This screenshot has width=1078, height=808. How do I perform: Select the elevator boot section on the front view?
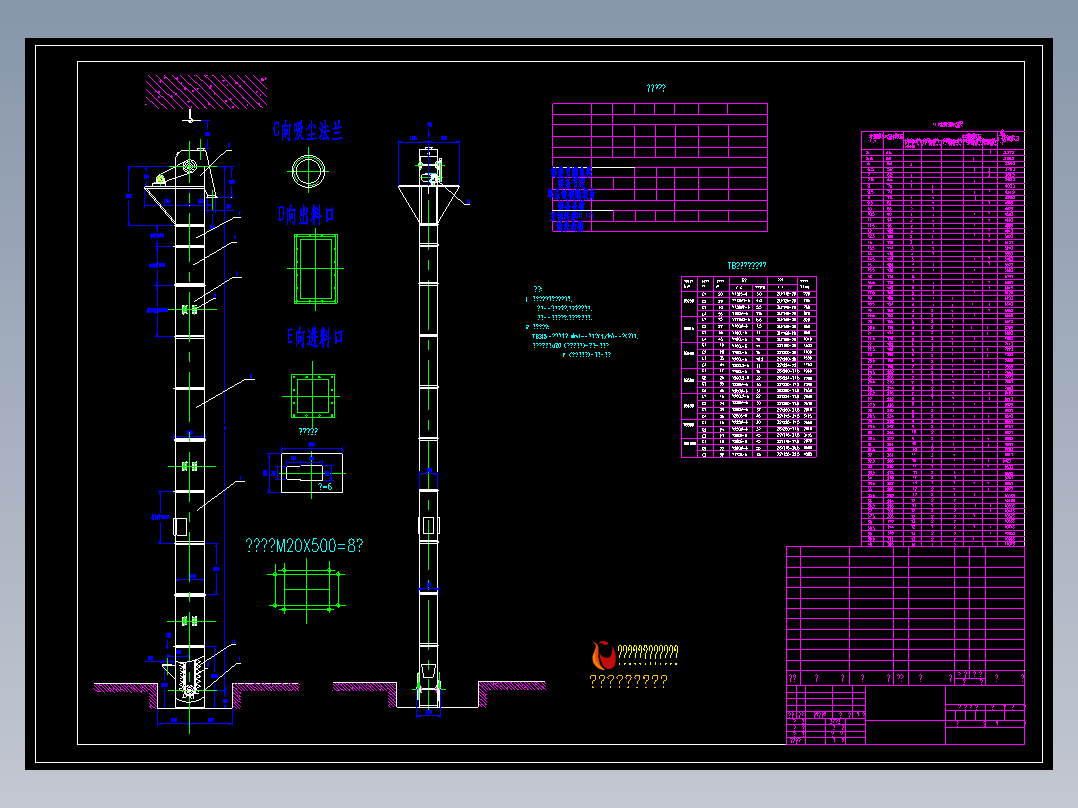click(189, 677)
